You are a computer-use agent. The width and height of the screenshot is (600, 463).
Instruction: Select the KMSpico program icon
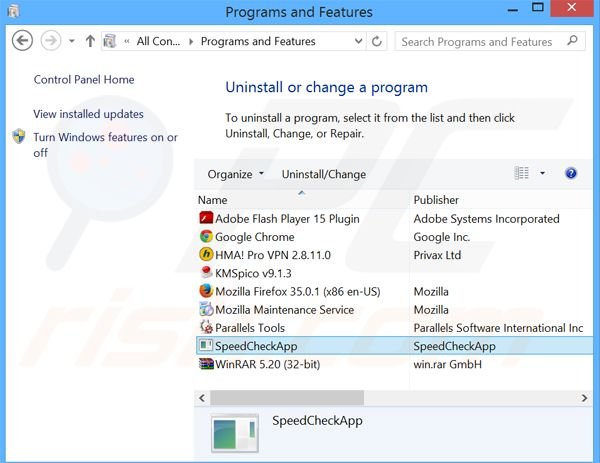(206, 273)
